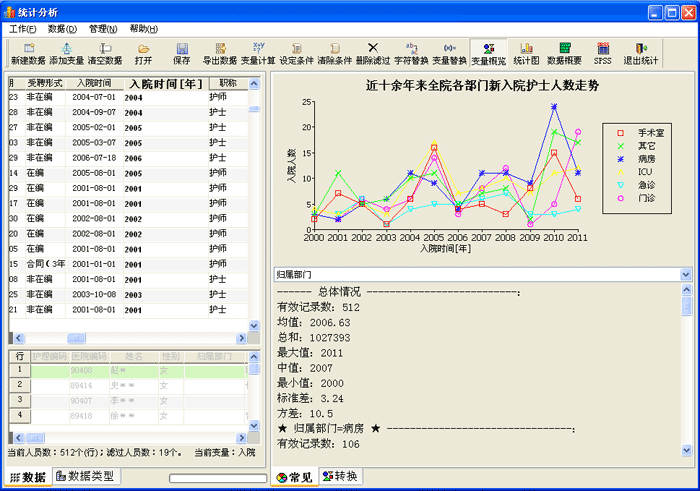Expand the 归属部门 dropdown
Screen dimensions: 700x491
(686, 275)
